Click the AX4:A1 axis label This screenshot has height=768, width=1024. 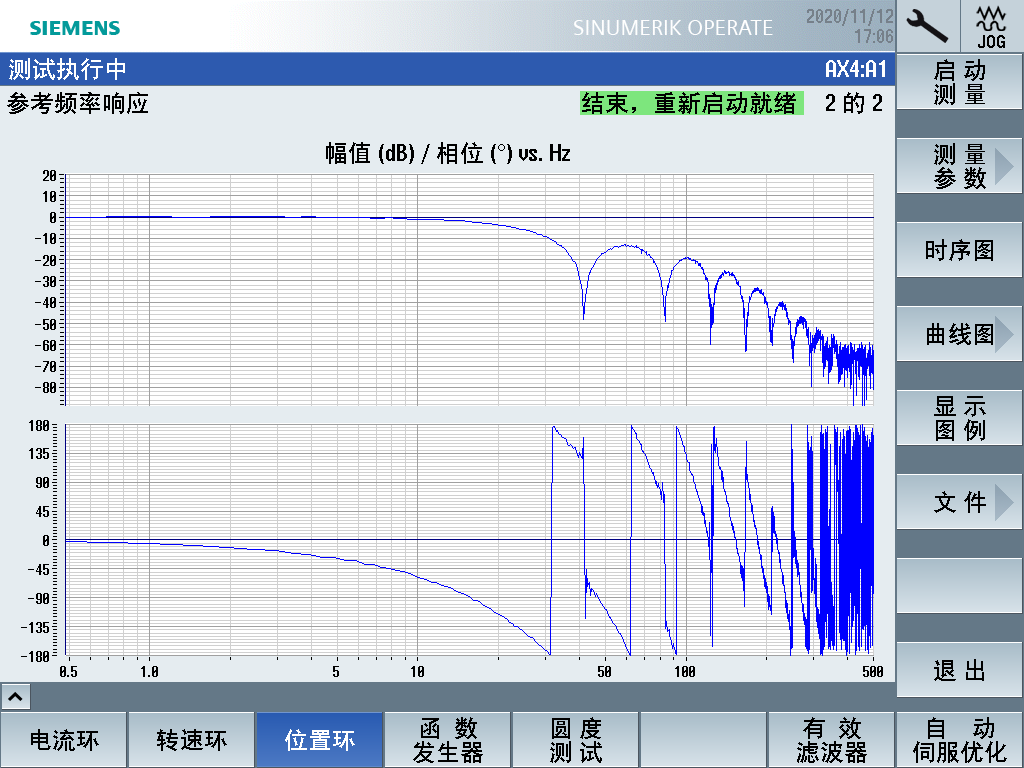click(x=855, y=70)
